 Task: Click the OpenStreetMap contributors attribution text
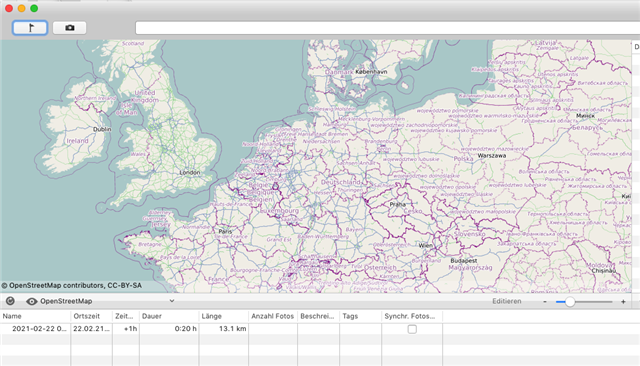pos(72,286)
